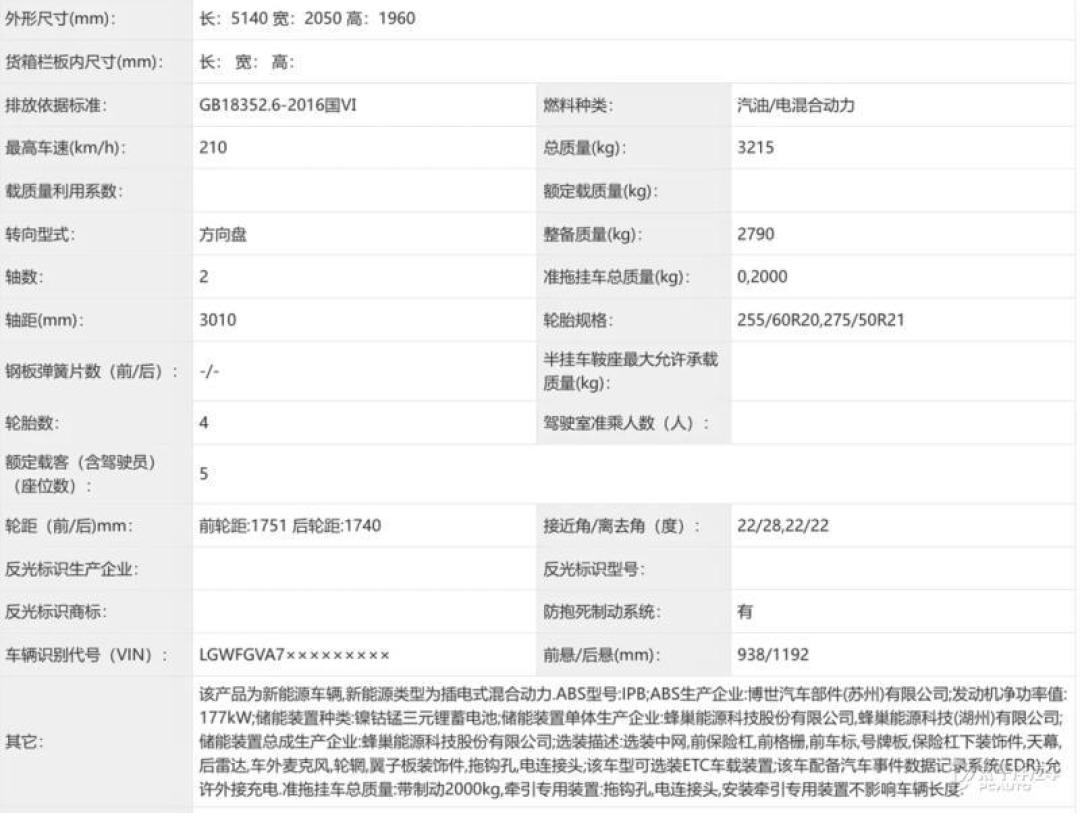The height and width of the screenshot is (813, 1080).
Task: Select fuel type value 汽油/电混合动力
Action: coord(796,105)
